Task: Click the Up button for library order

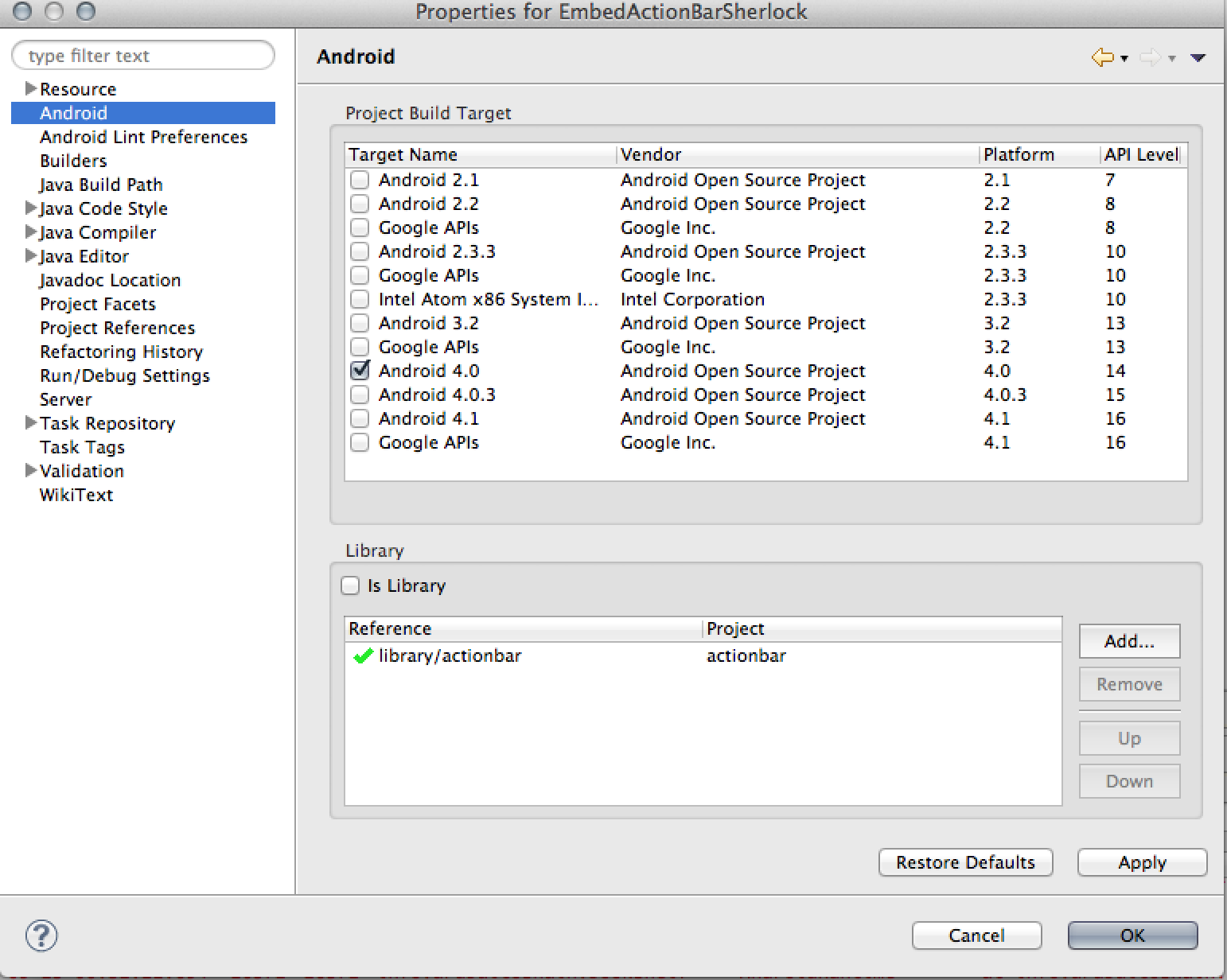Action: coord(1129,738)
